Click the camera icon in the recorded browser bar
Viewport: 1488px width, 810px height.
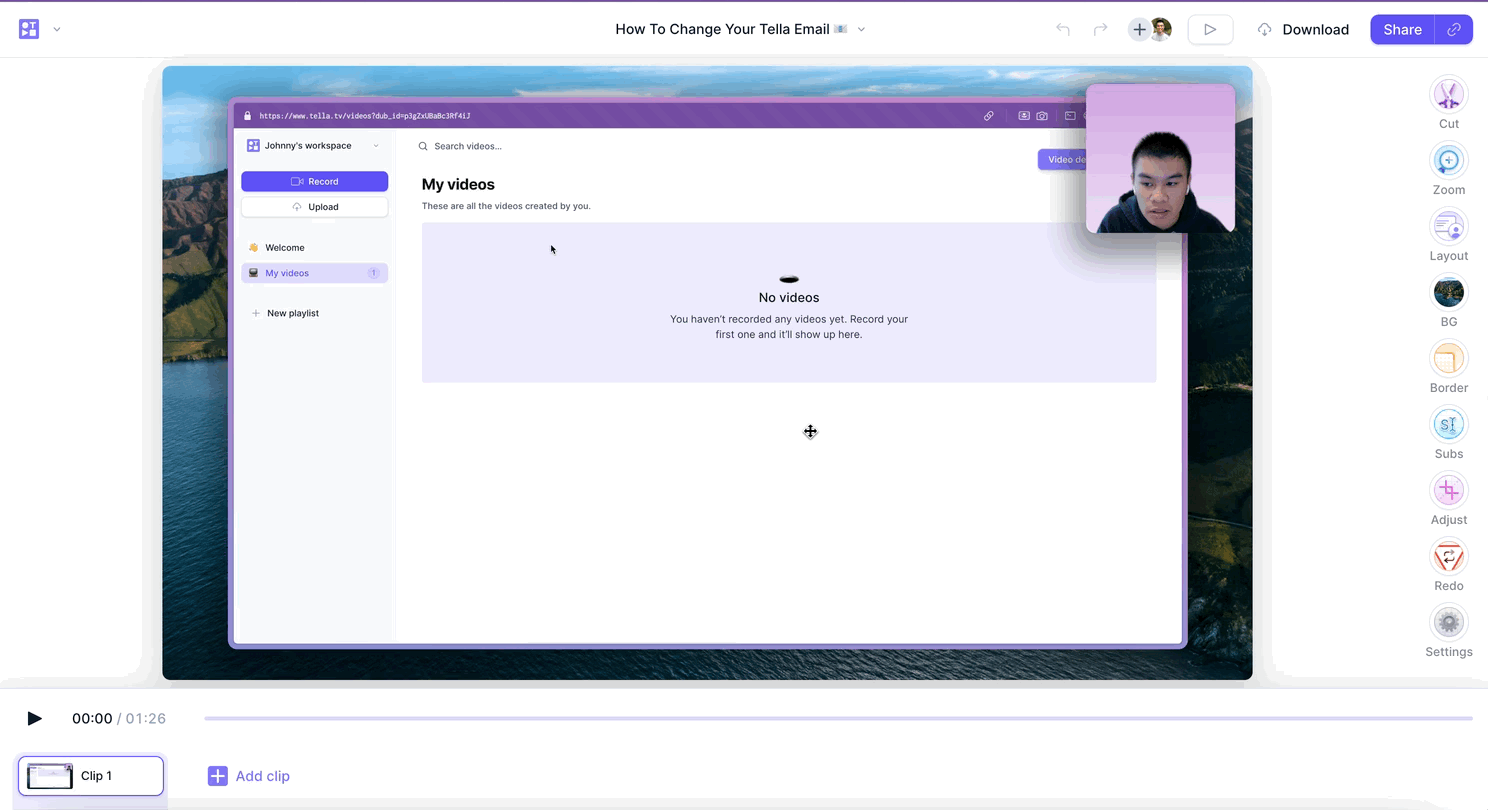point(1042,116)
